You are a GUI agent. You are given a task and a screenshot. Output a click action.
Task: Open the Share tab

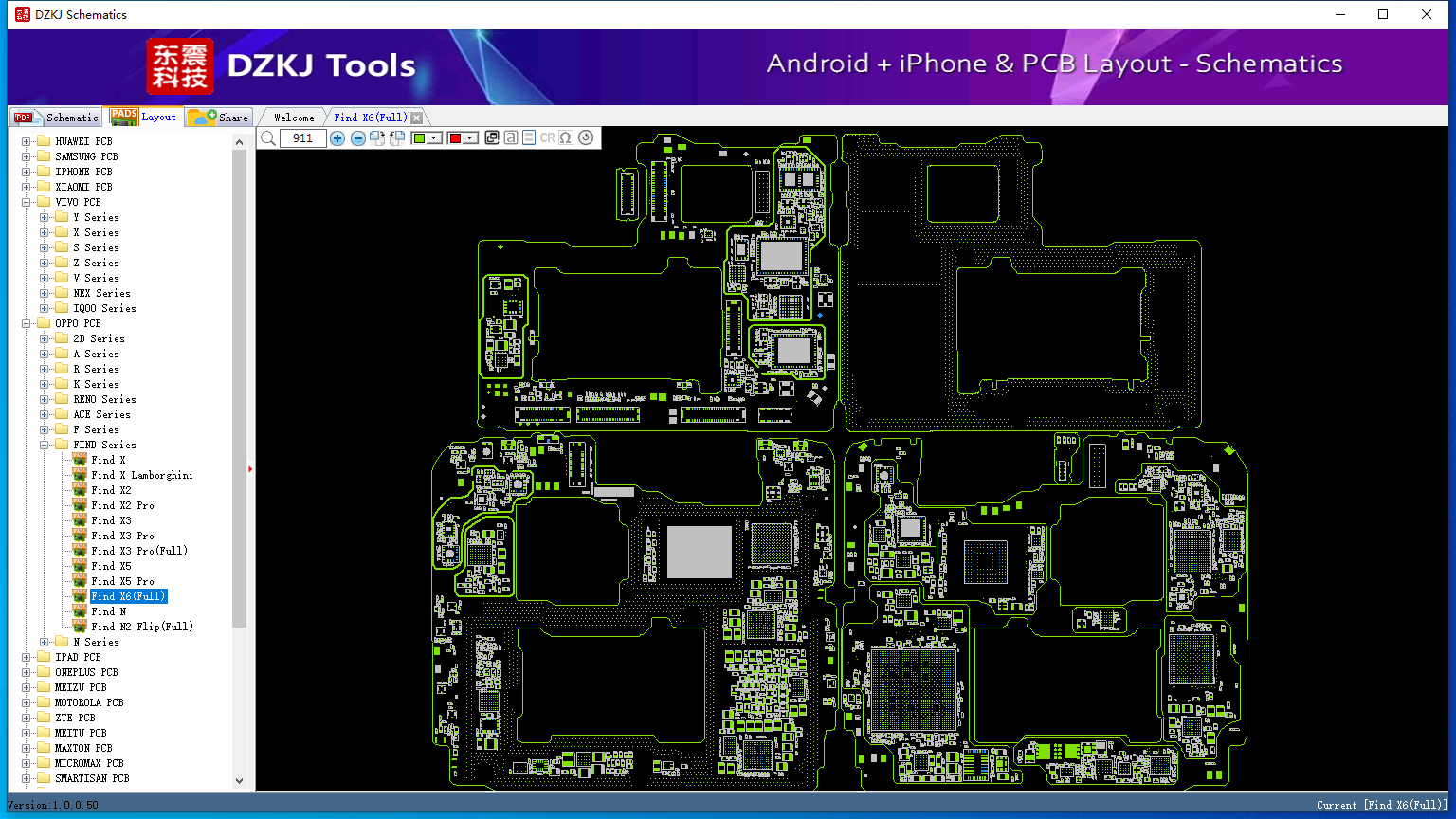point(218,118)
